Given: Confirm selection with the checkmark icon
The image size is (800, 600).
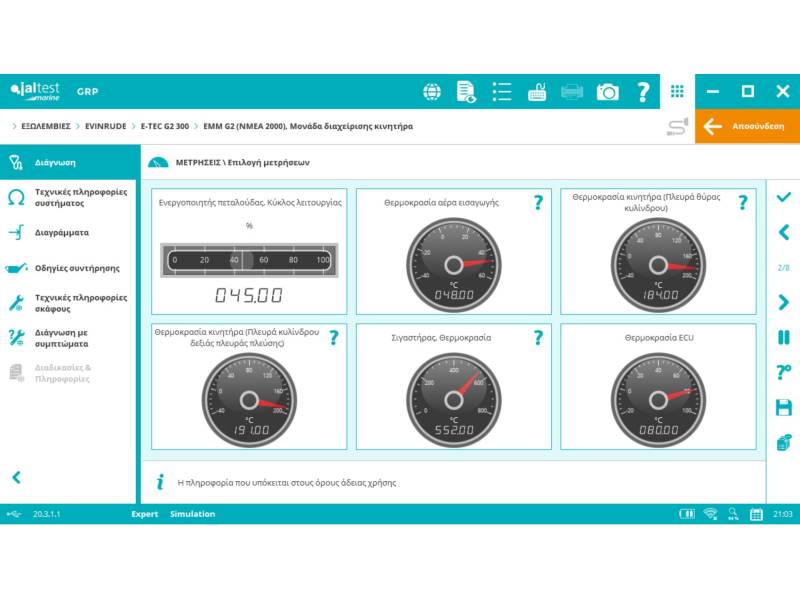Looking at the screenshot, I should 783,197.
